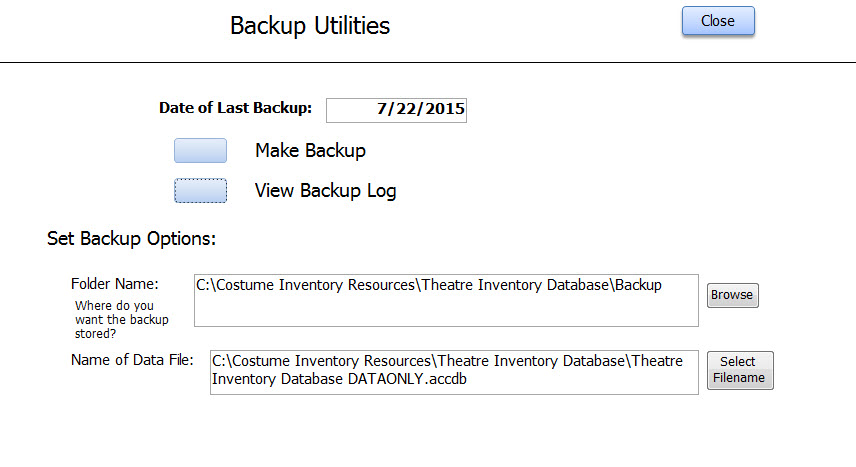Image resolution: width=856 pixels, height=467 pixels.
Task: Click inside the Folder Name path field
Action: coord(446,300)
